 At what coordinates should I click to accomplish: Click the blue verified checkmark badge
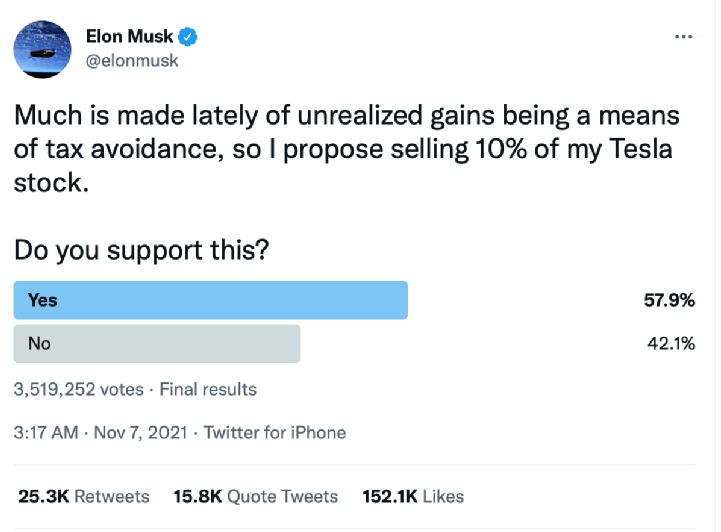pyautogui.click(x=188, y=37)
